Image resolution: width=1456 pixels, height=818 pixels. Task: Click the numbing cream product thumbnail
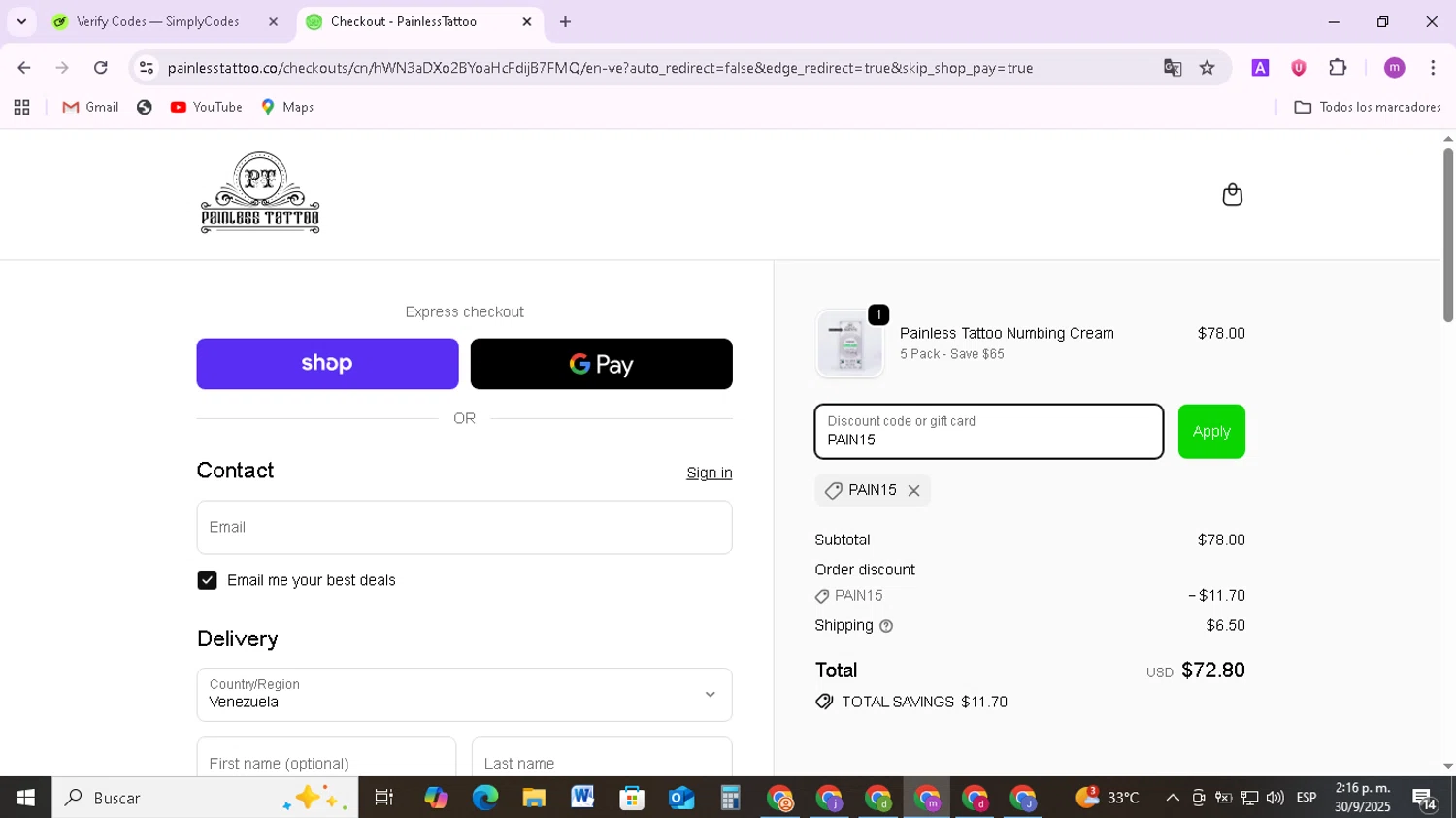(850, 344)
